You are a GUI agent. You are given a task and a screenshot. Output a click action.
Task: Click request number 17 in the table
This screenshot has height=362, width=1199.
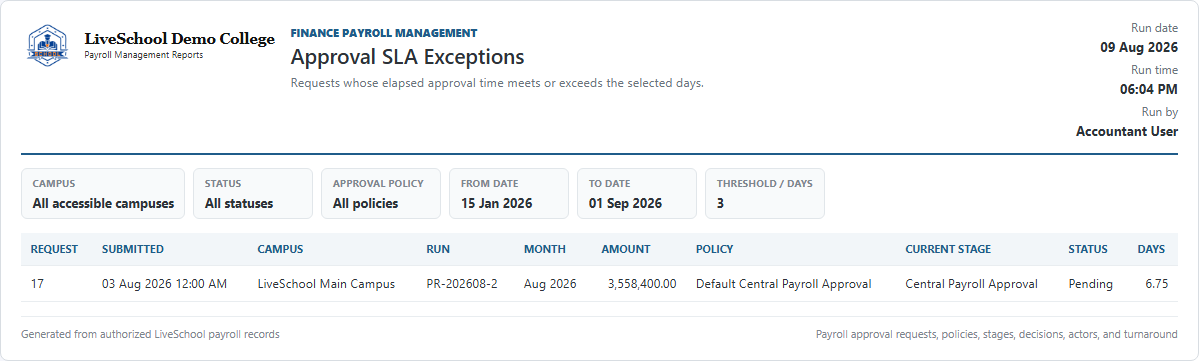(37, 284)
